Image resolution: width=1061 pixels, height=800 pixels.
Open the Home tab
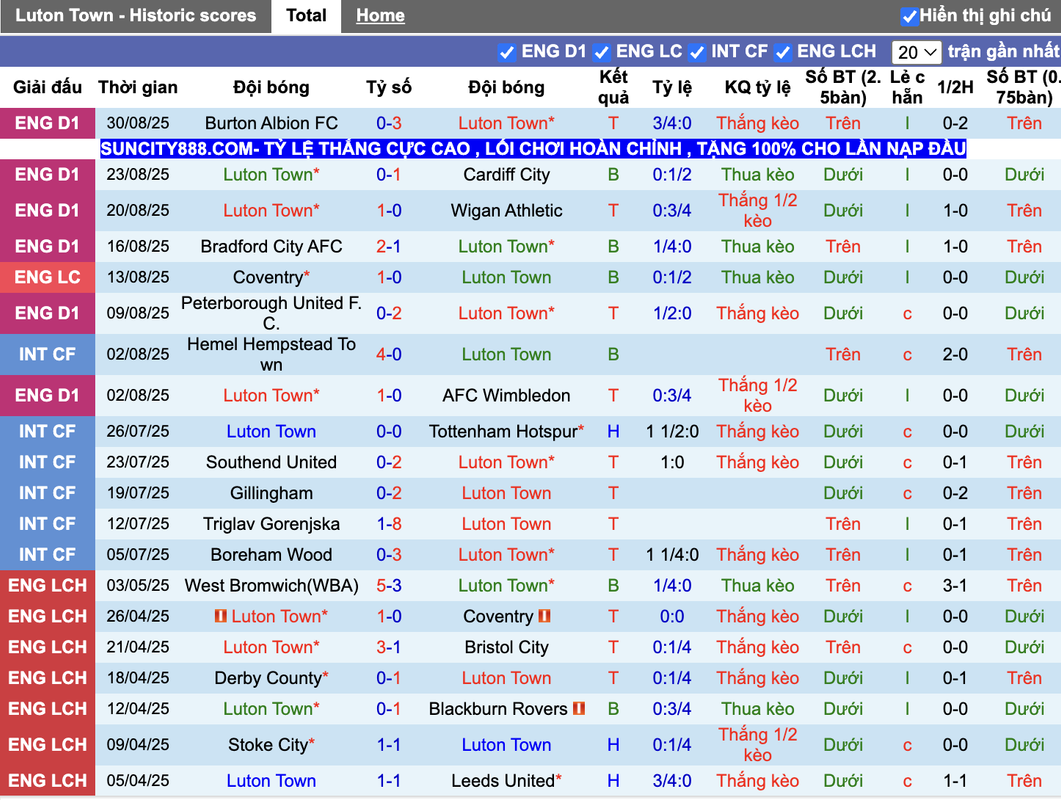tap(380, 16)
